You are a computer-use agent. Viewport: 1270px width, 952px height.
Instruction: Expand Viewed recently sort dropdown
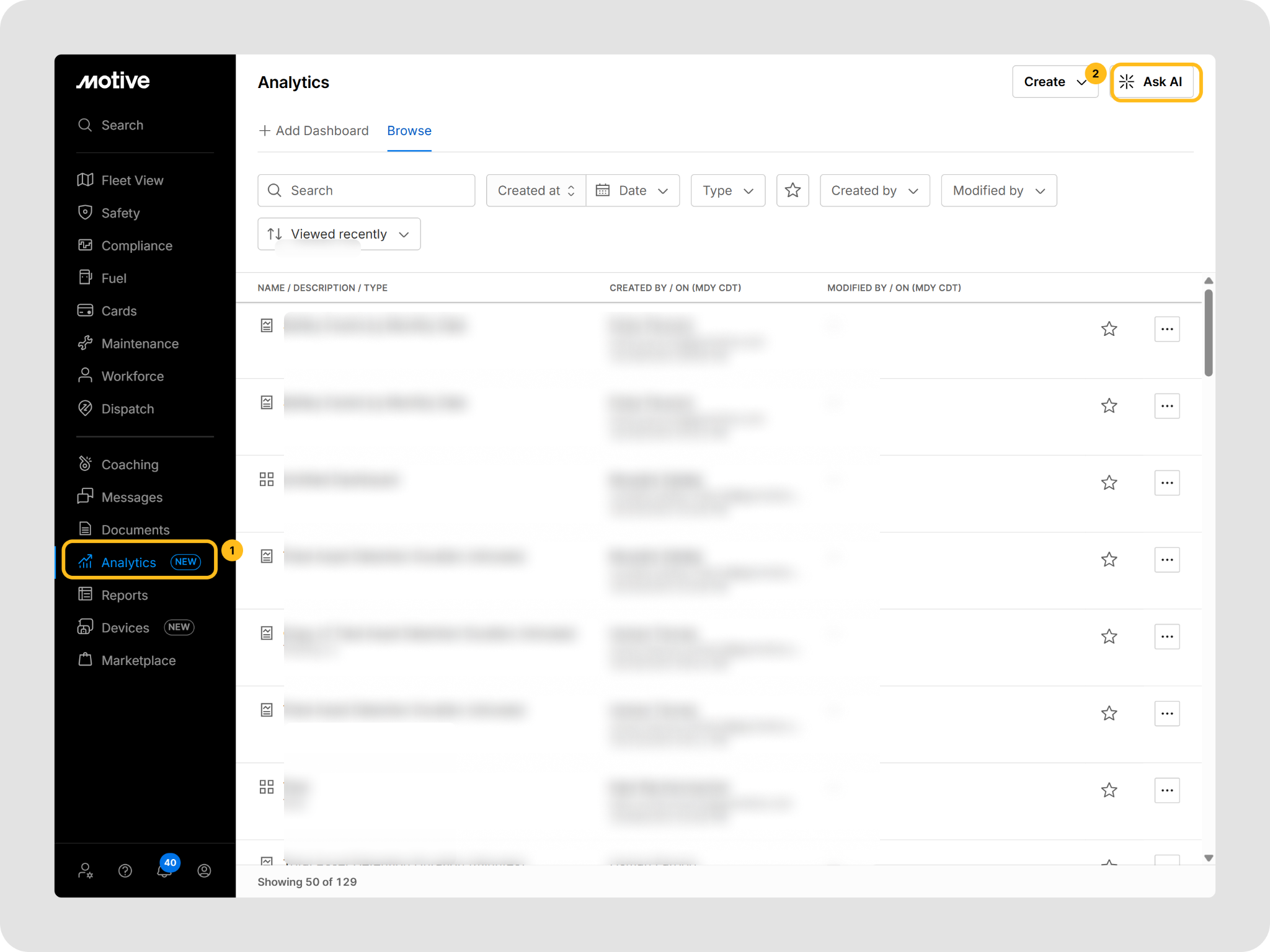[339, 234]
